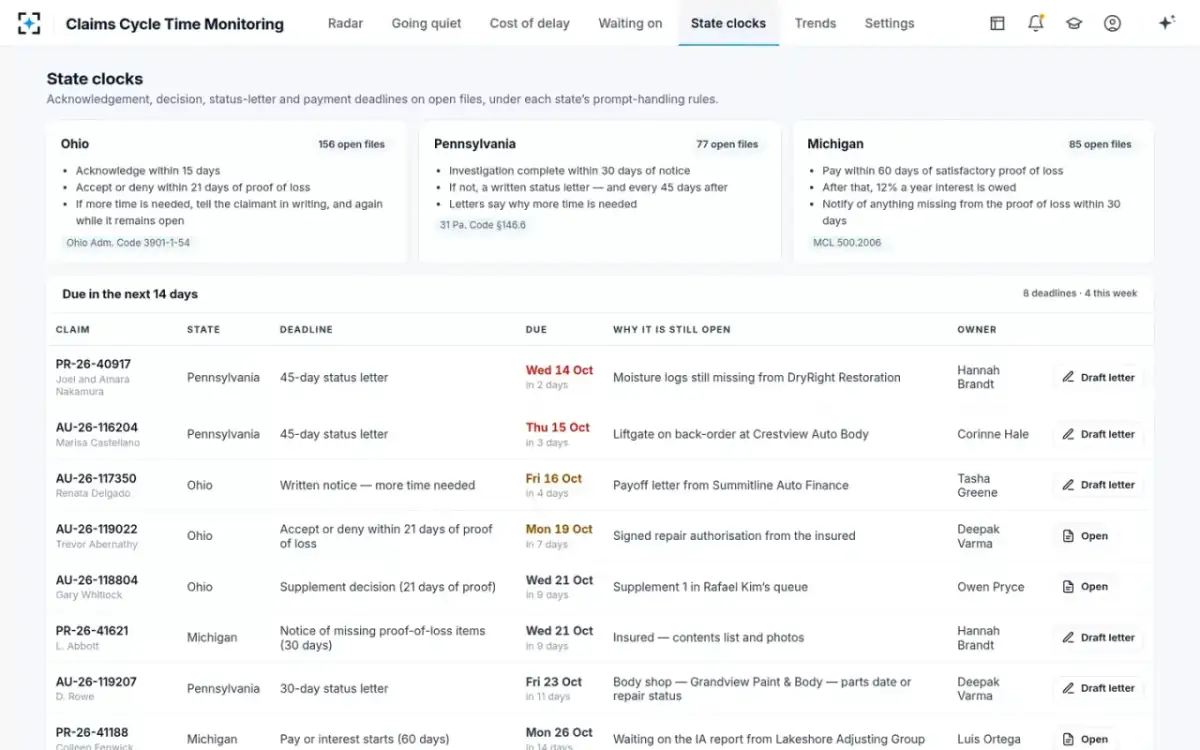Switch to the Going quiet tab

click(x=426, y=23)
